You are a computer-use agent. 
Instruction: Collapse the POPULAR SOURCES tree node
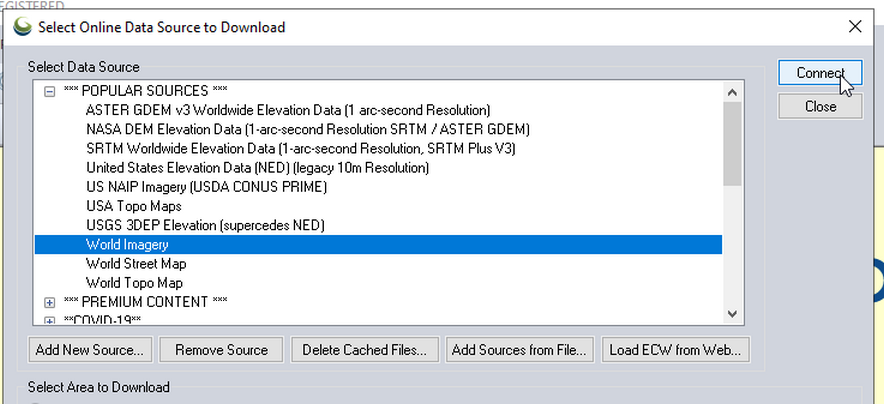(49, 91)
